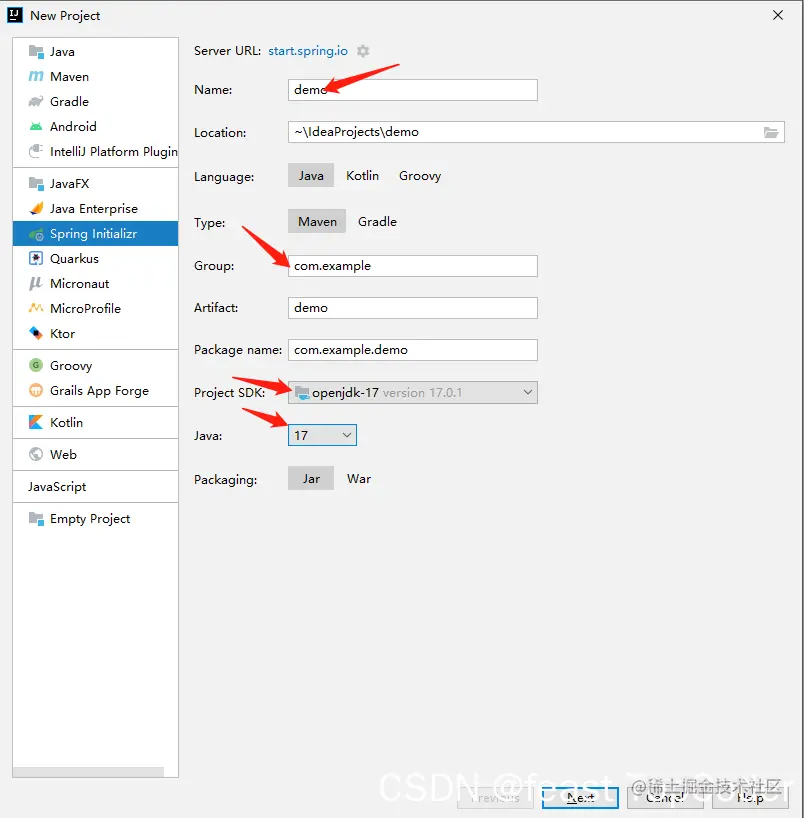Click the Quarkus icon in sidebar

36,258
